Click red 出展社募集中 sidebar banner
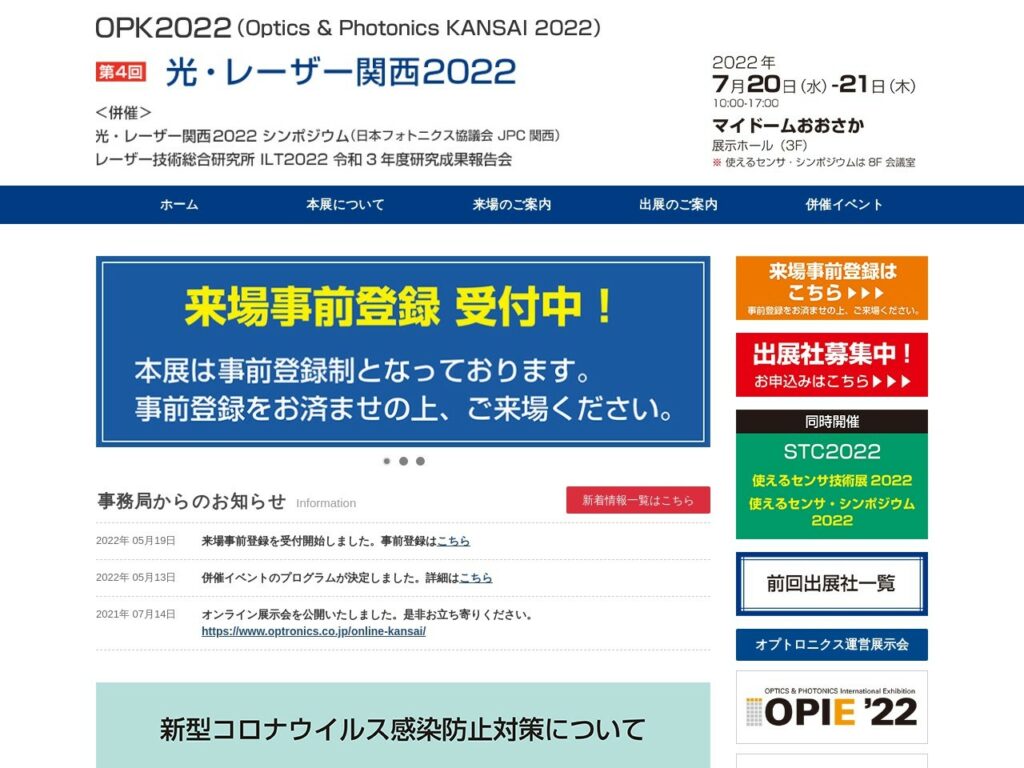The width and height of the screenshot is (1024, 768). click(x=831, y=365)
